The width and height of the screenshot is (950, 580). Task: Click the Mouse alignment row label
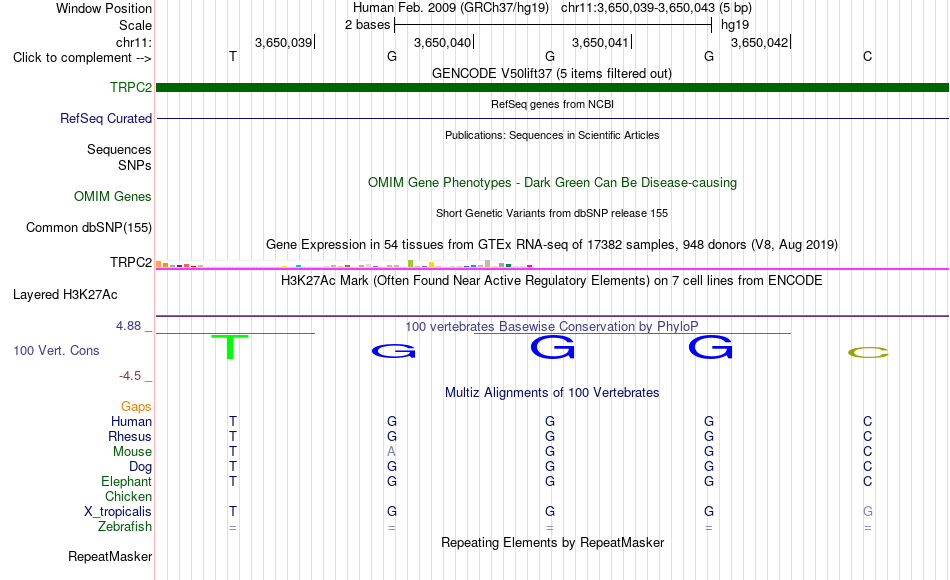[132, 452]
